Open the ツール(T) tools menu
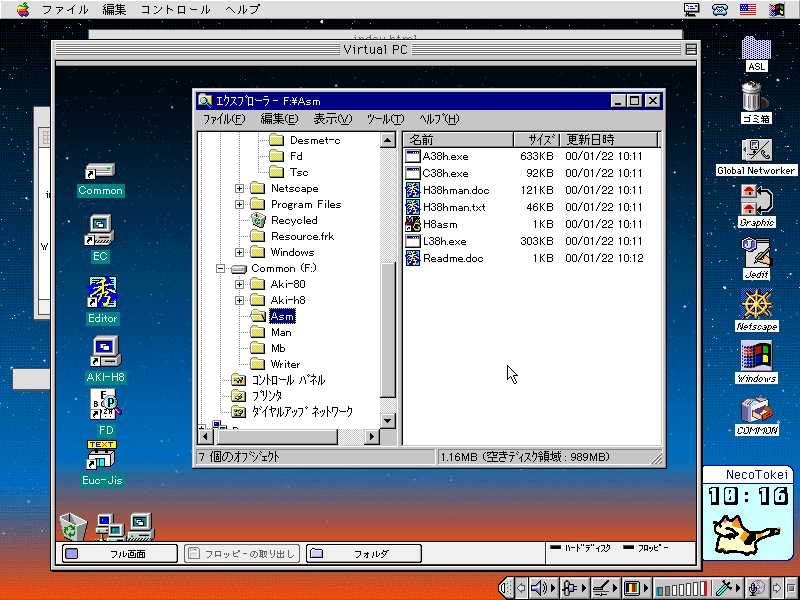The image size is (800, 600). [385, 119]
